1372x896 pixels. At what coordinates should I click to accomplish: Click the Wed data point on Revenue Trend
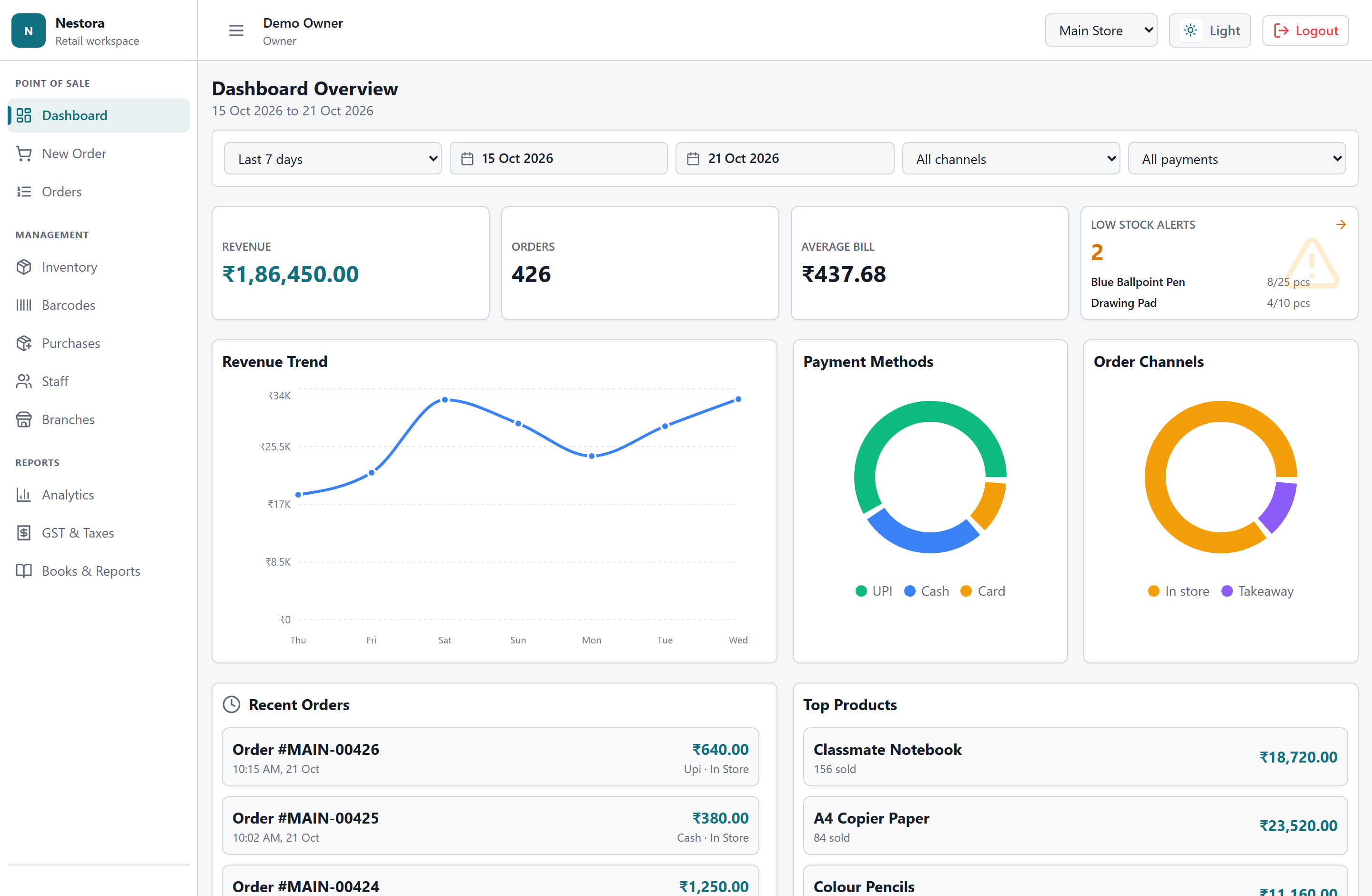[x=738, y=399]
